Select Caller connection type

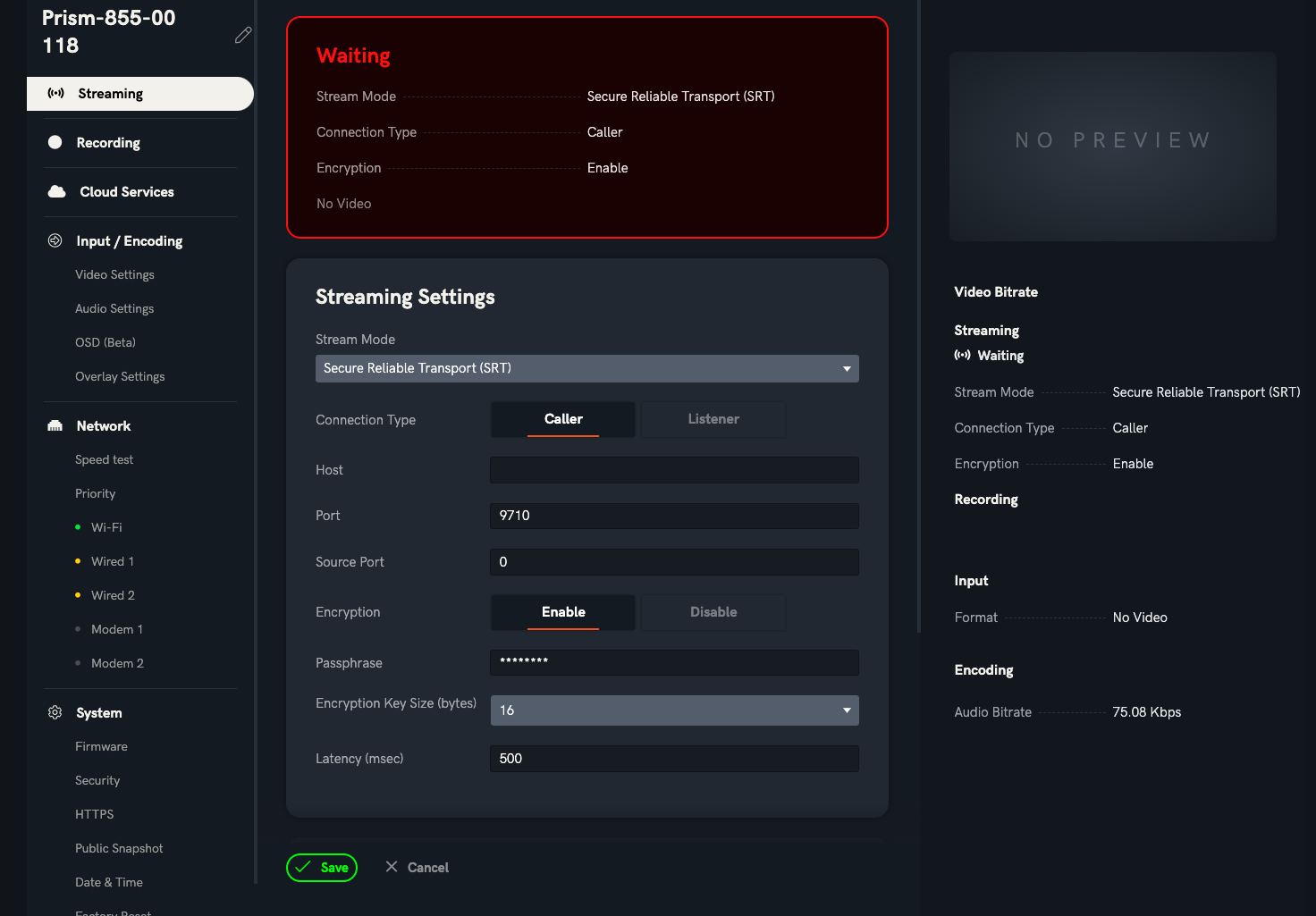coord(563,419)
